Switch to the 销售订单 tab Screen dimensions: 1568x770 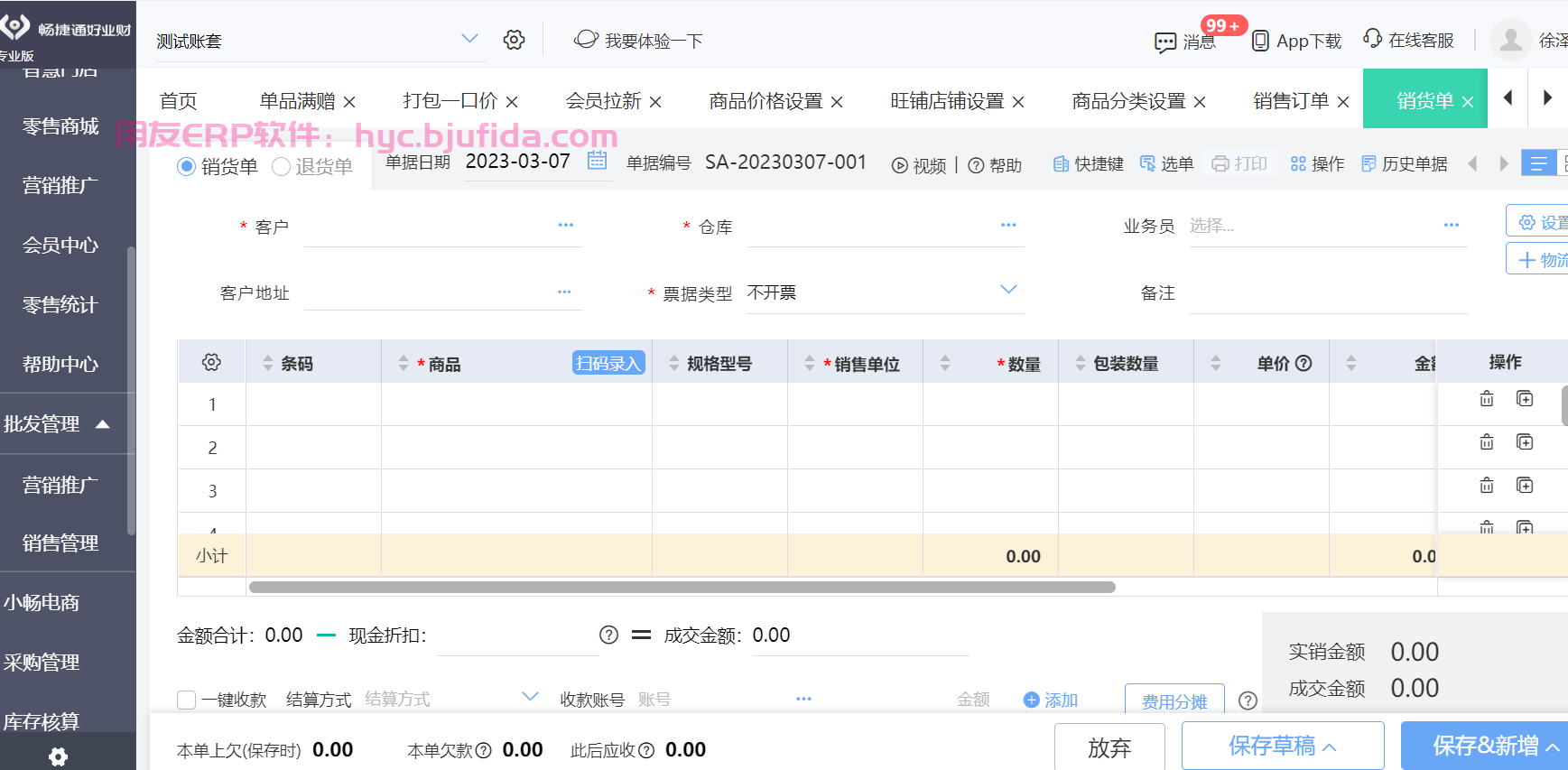point(1291,101)
